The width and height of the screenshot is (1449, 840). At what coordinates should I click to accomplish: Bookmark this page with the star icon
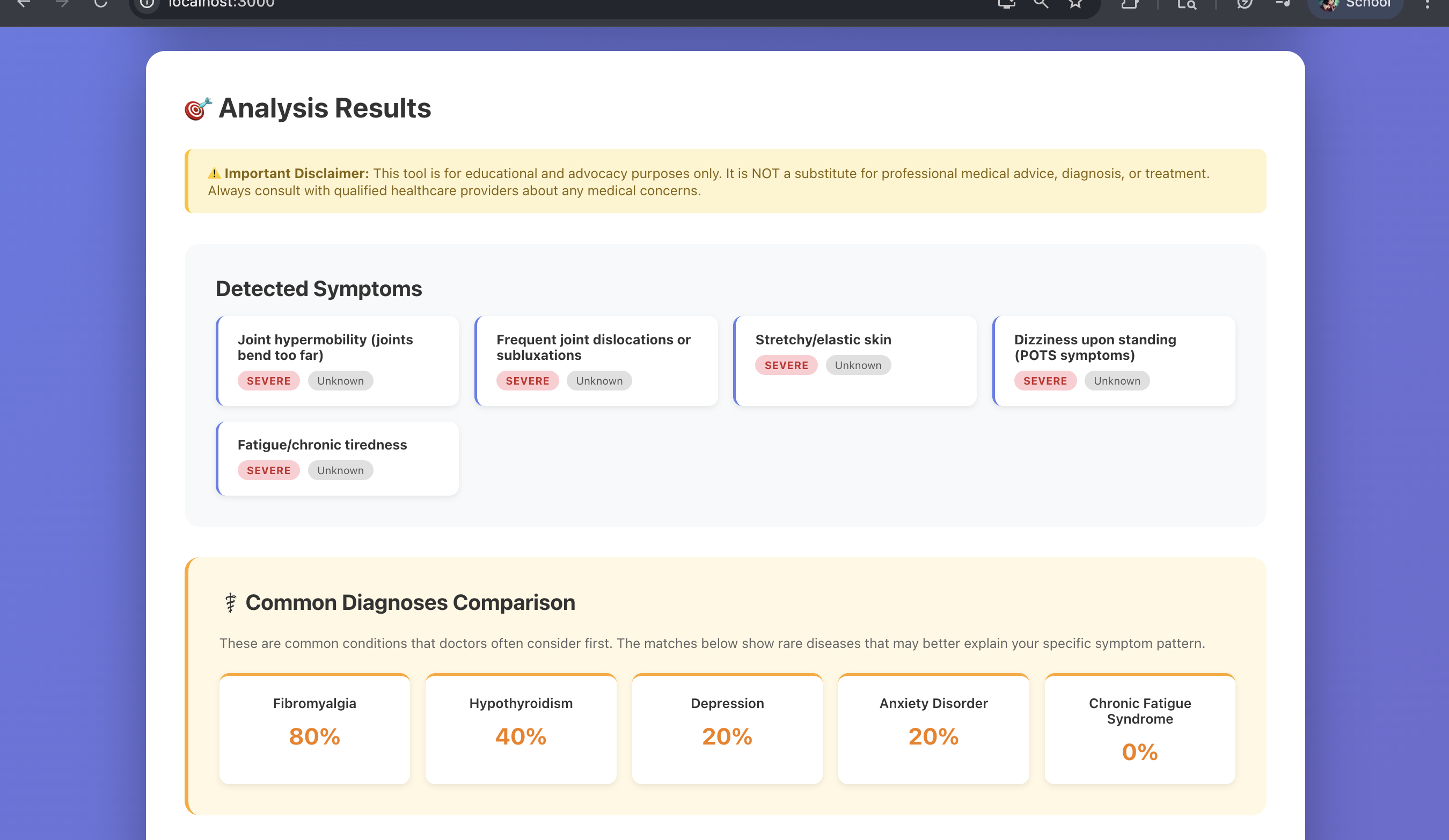click(x=1075, y=4)
